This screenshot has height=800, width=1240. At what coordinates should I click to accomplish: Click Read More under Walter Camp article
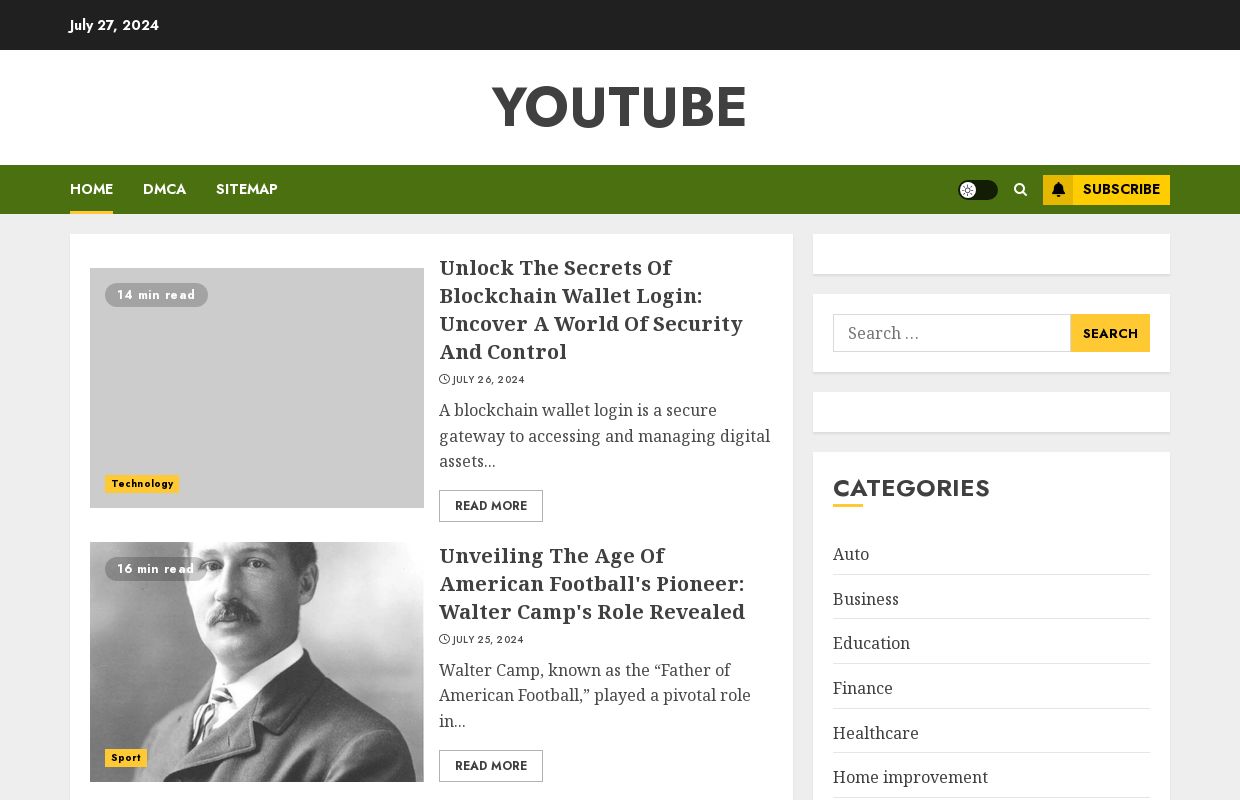491,766
